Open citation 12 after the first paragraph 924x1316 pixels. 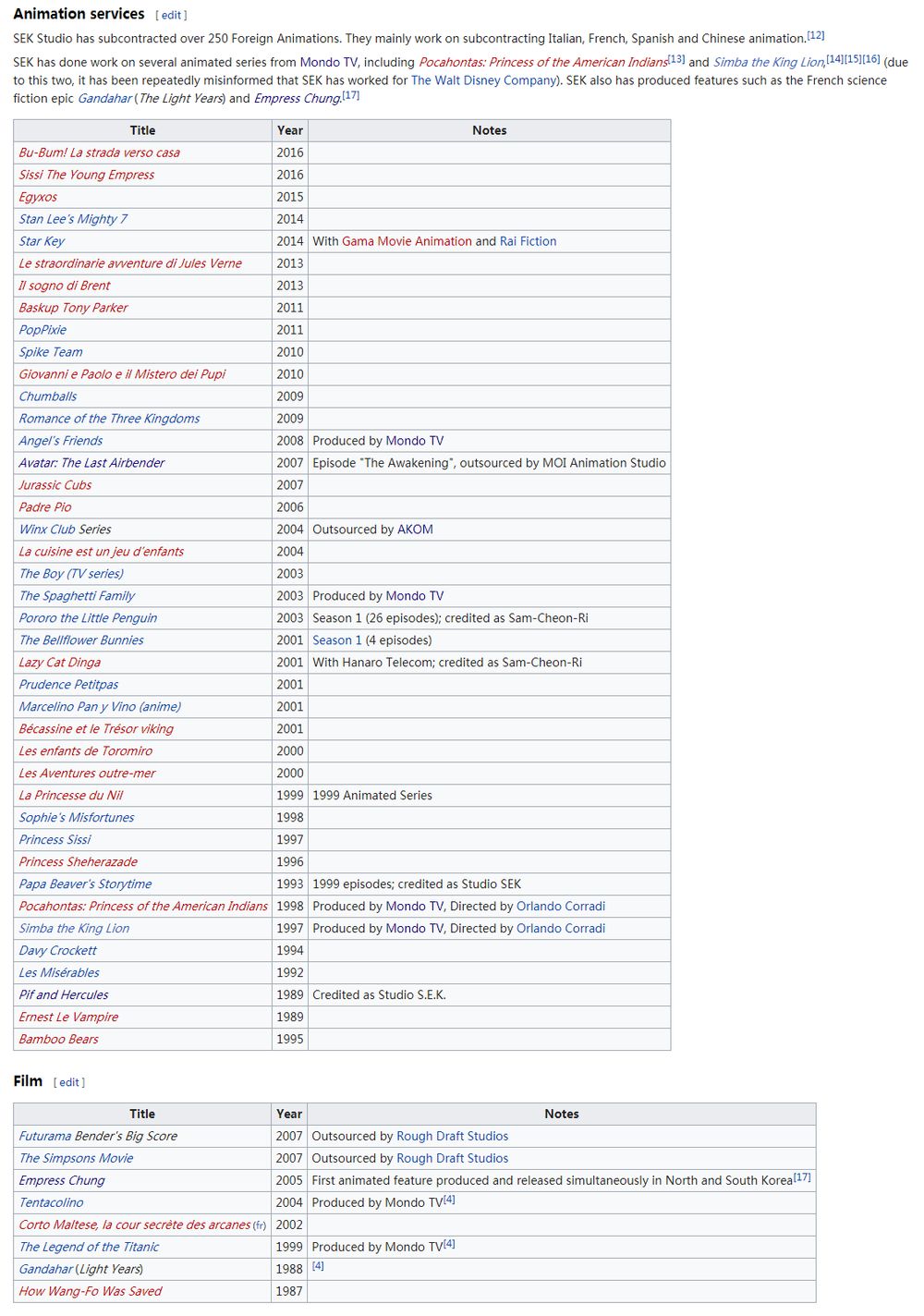pyautogui.click(x=815, y=35)
